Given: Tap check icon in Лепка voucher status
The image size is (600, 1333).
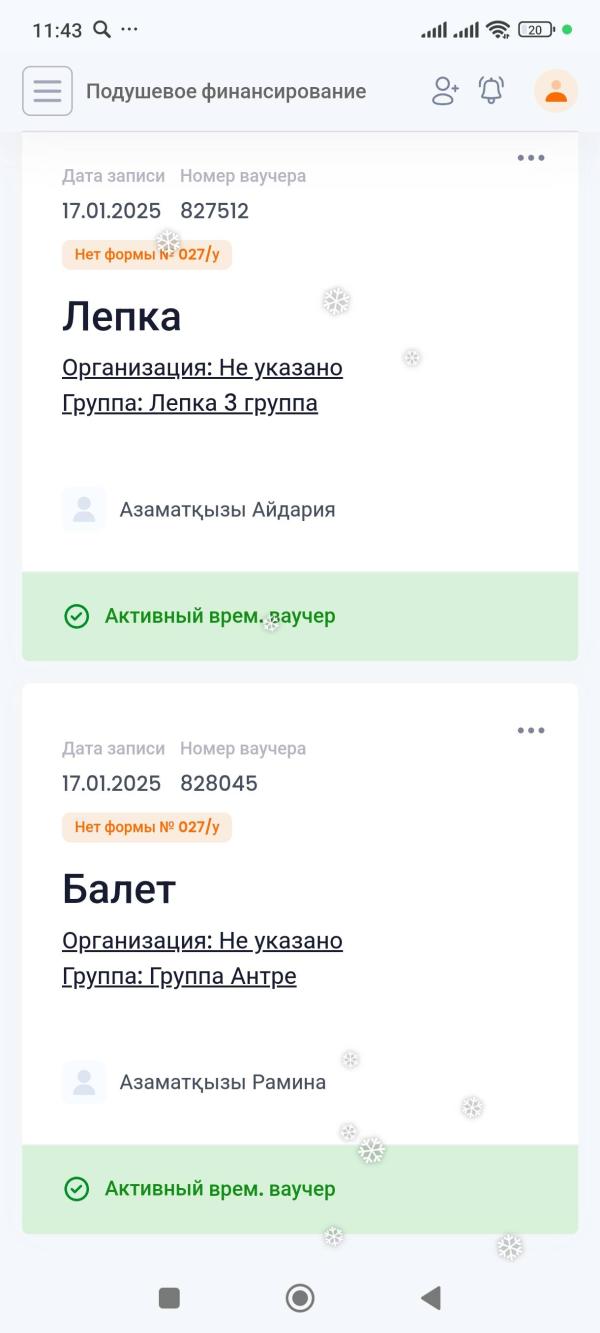Looking at the screenshot, I should tap(77, 616).
